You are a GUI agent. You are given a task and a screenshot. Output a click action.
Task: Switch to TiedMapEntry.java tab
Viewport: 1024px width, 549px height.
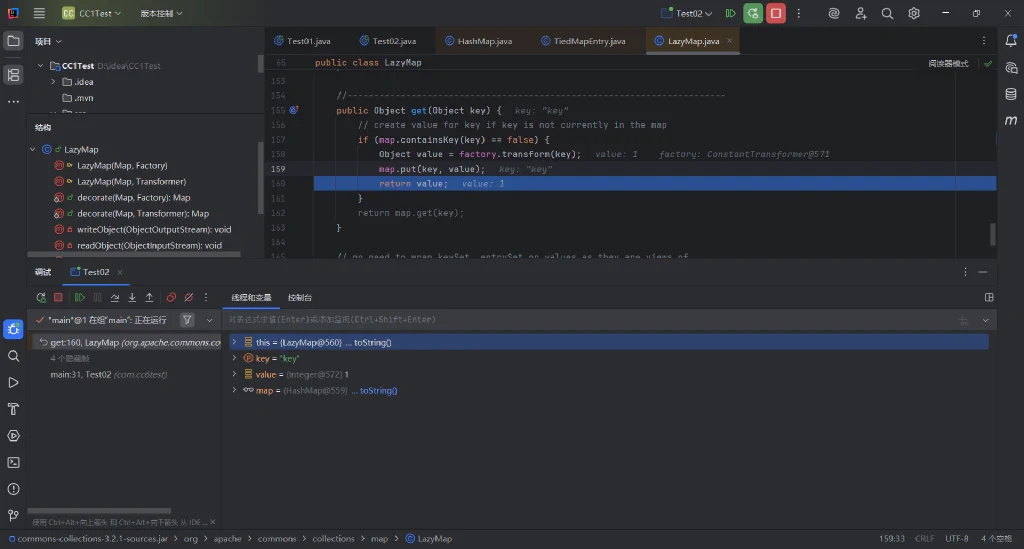[x=583, y=41]
